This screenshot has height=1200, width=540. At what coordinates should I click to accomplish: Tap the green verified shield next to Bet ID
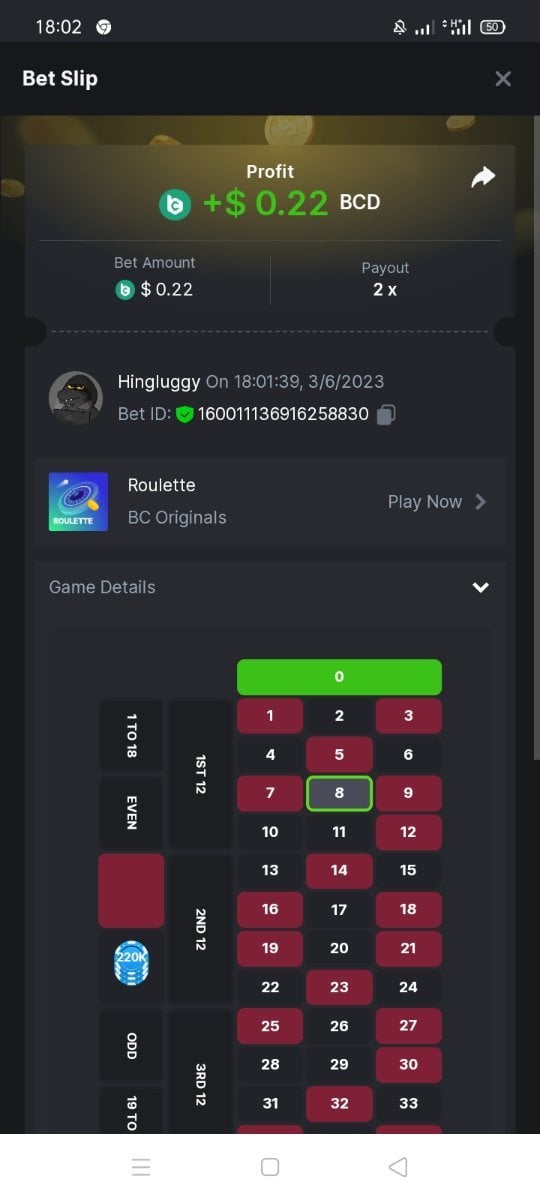(184, 414)
